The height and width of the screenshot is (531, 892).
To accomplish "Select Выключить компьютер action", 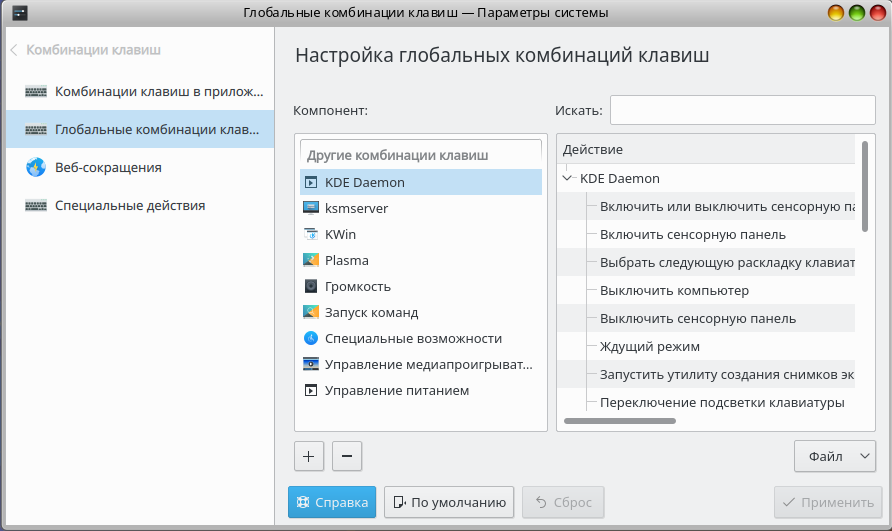I will [x=706, y=290].
